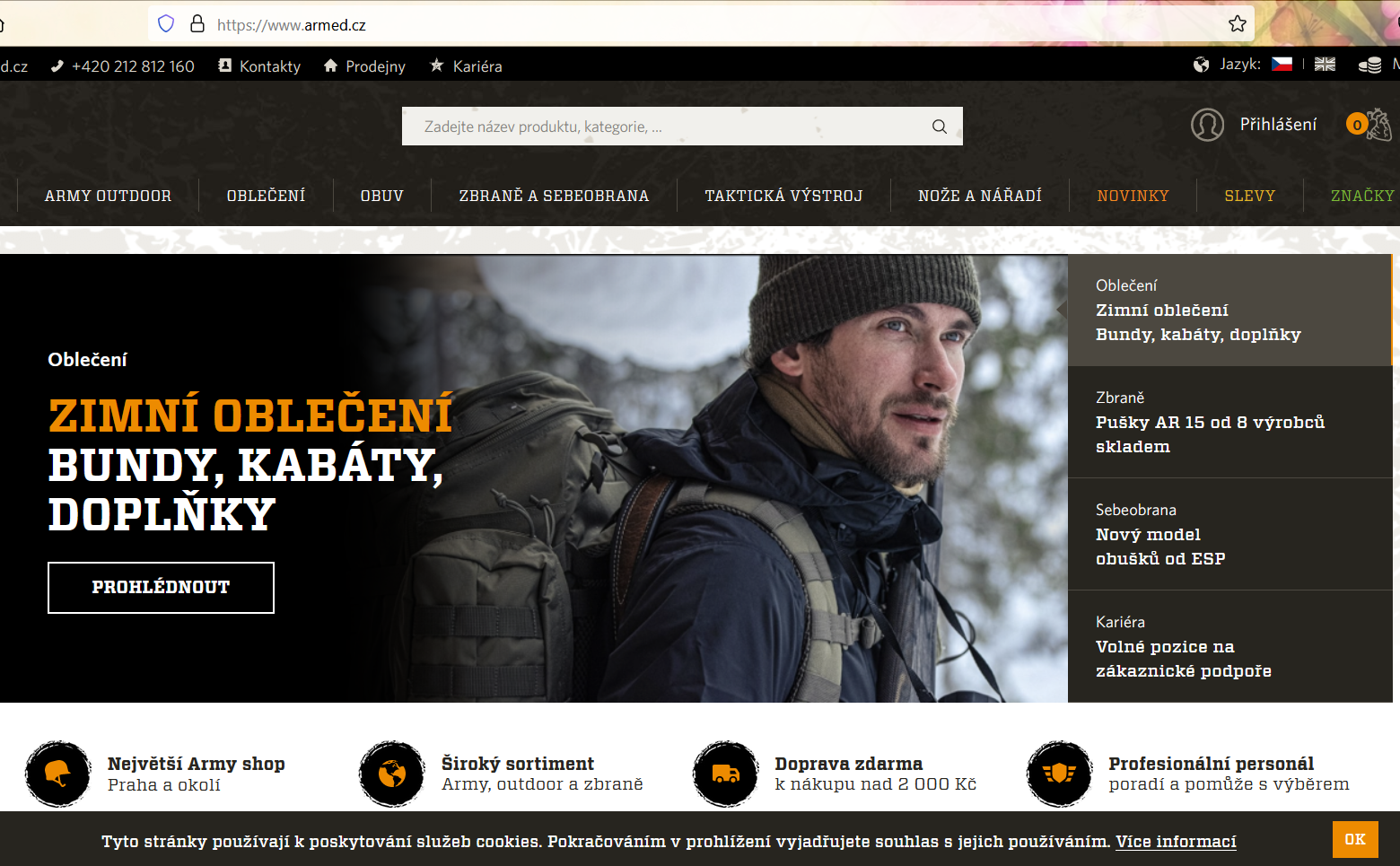1400x866 pixels.
Task: Open Zbraně a sebeobrana menu
Action: 554,196
